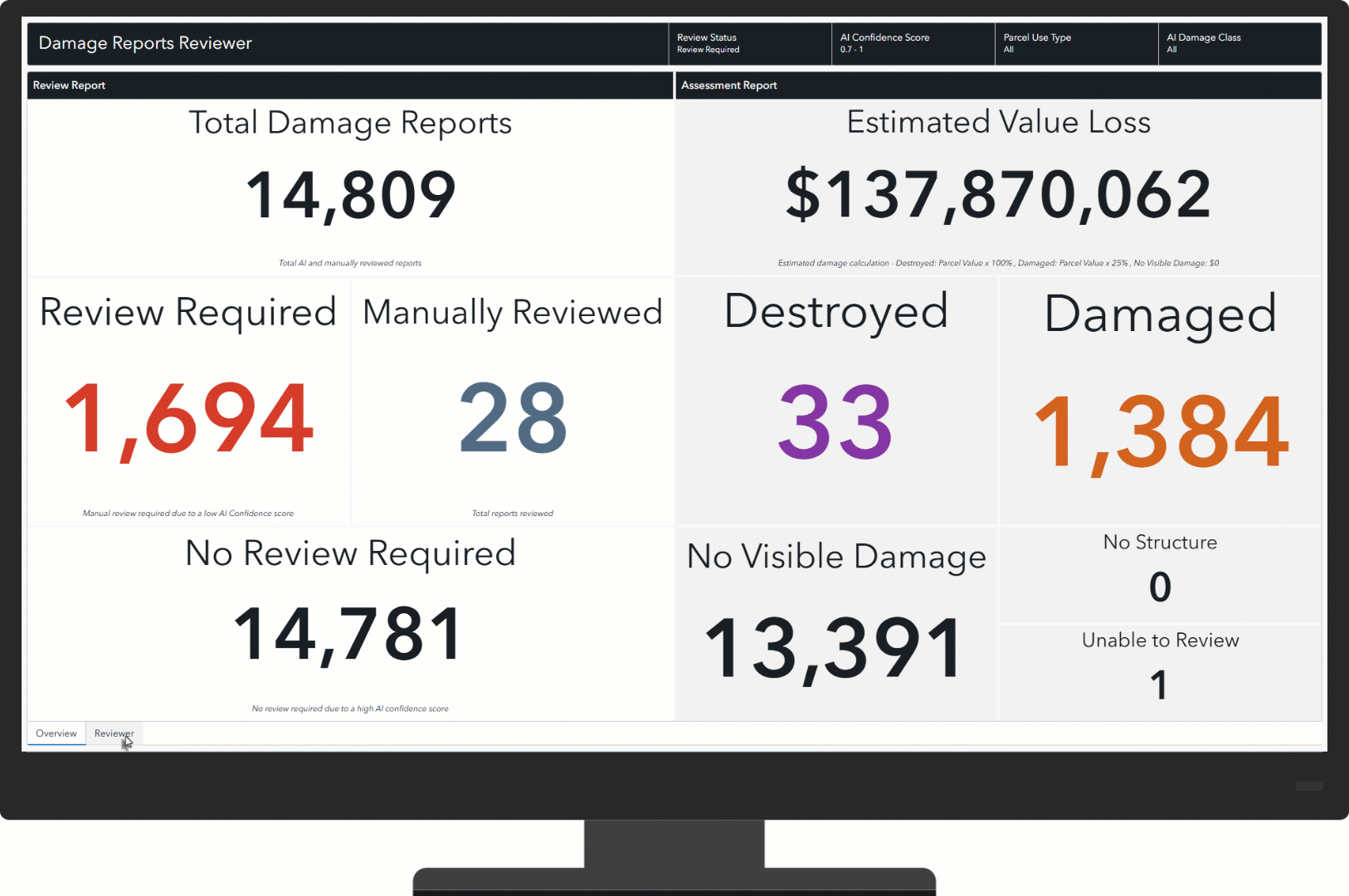Click the Assessment Report panel header
Viewport: 1349px width, 896px height.
point(999,85)
